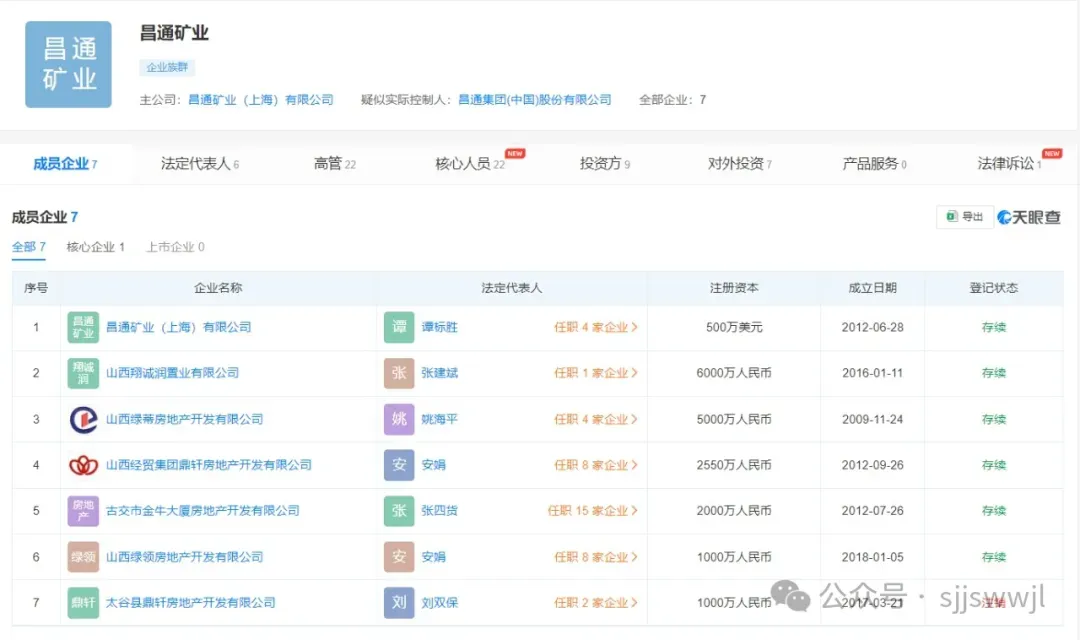Click the 全部企业: 7 text

click(x=672, y=100)
